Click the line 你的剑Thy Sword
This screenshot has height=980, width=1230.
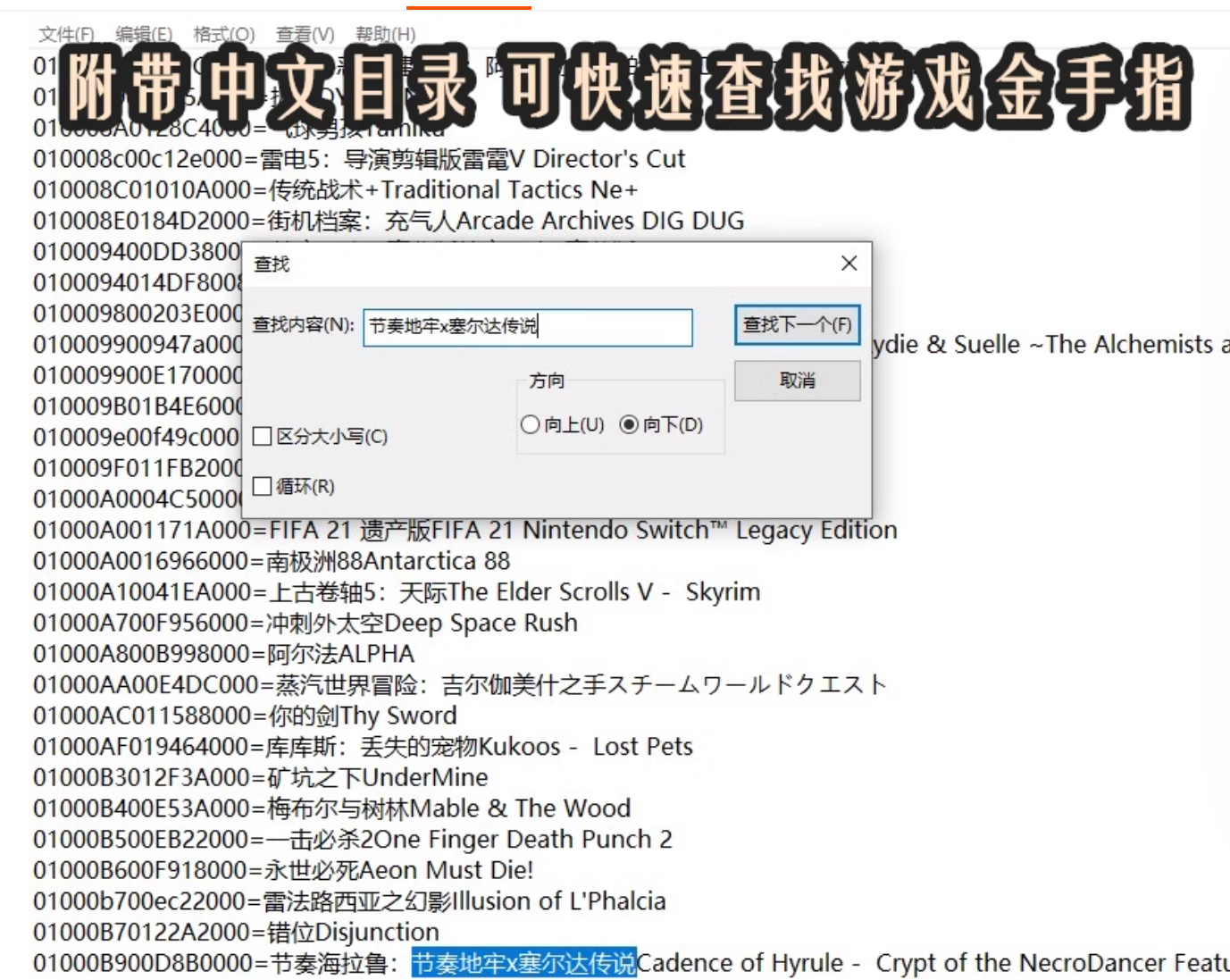tap(245, 716)
